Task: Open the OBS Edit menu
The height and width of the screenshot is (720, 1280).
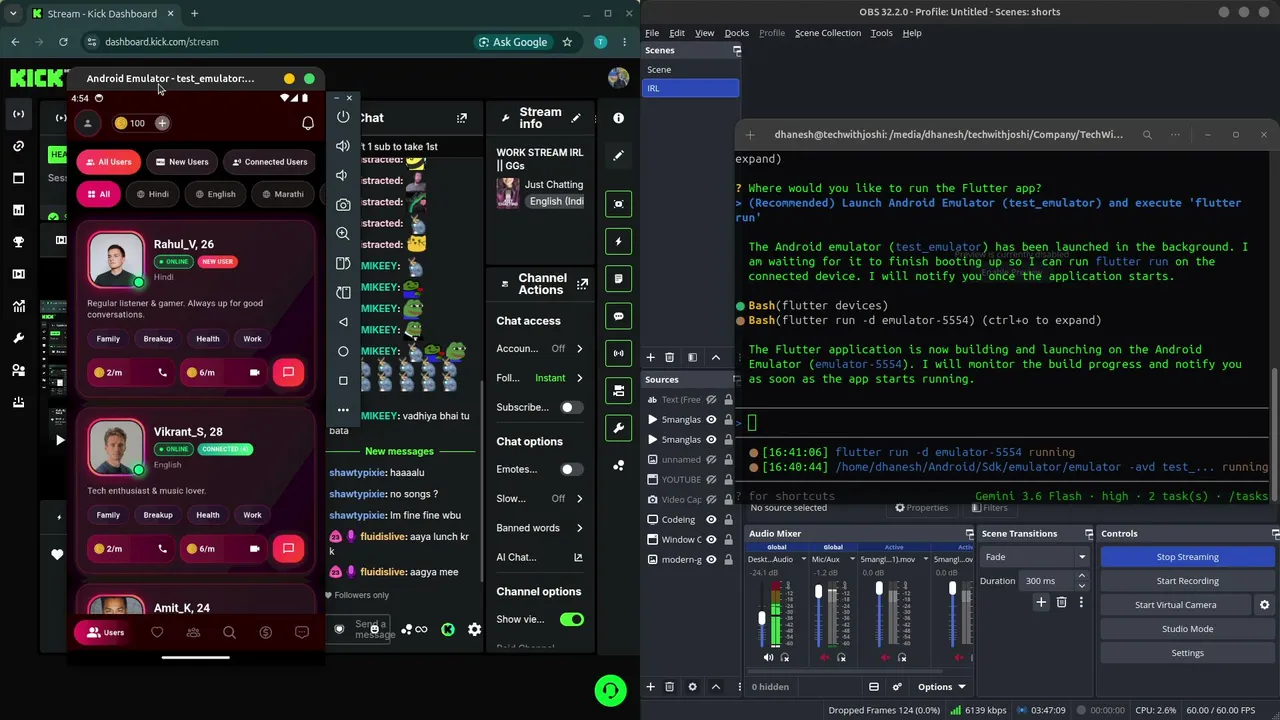Action: 677,33
